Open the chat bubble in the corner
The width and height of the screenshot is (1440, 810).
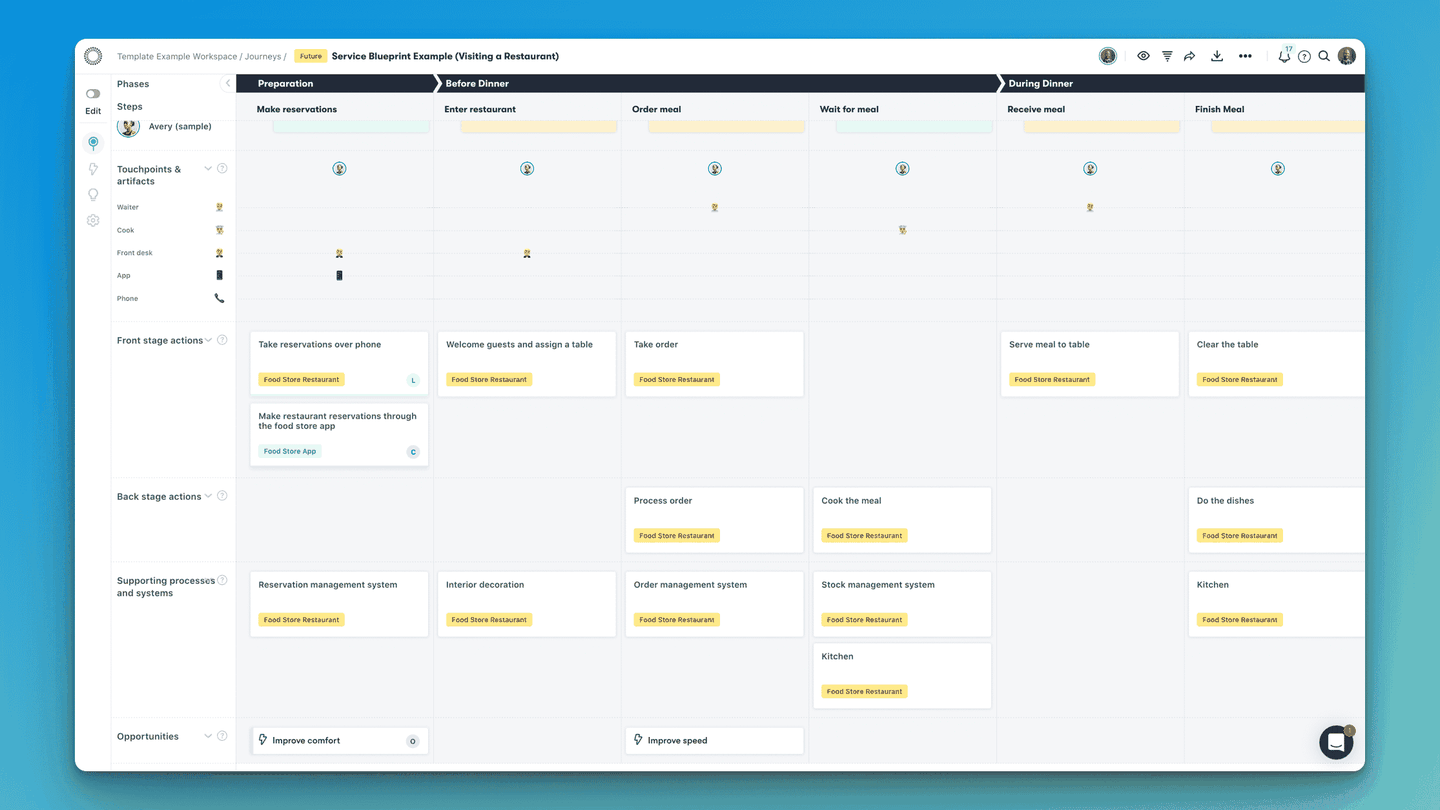[x=1336, y=742]
